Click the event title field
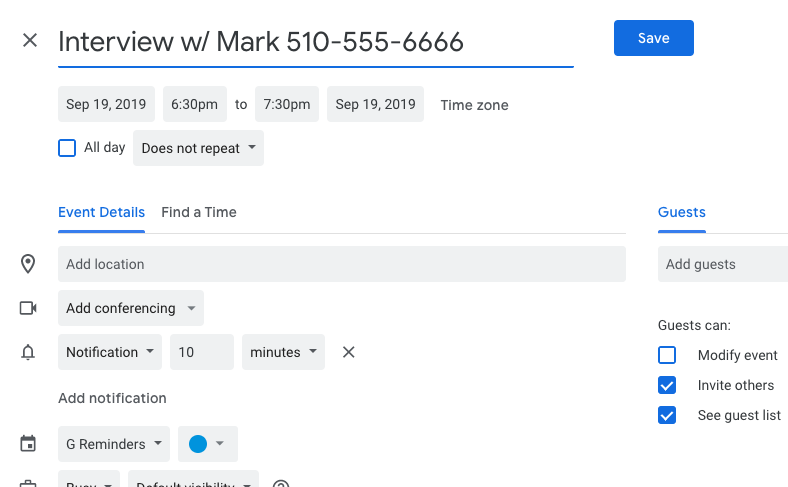 tap(316, 42)
